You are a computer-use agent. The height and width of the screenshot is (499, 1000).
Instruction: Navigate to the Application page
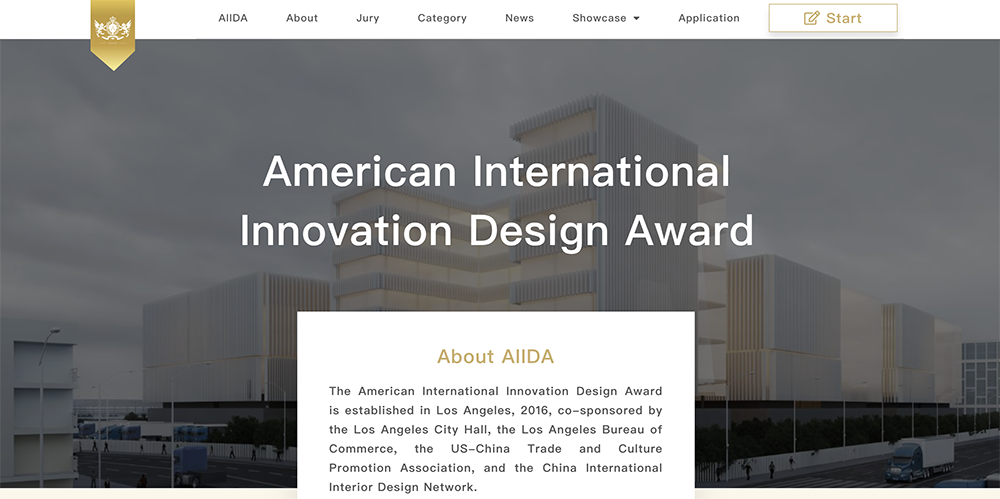(709, 18)
